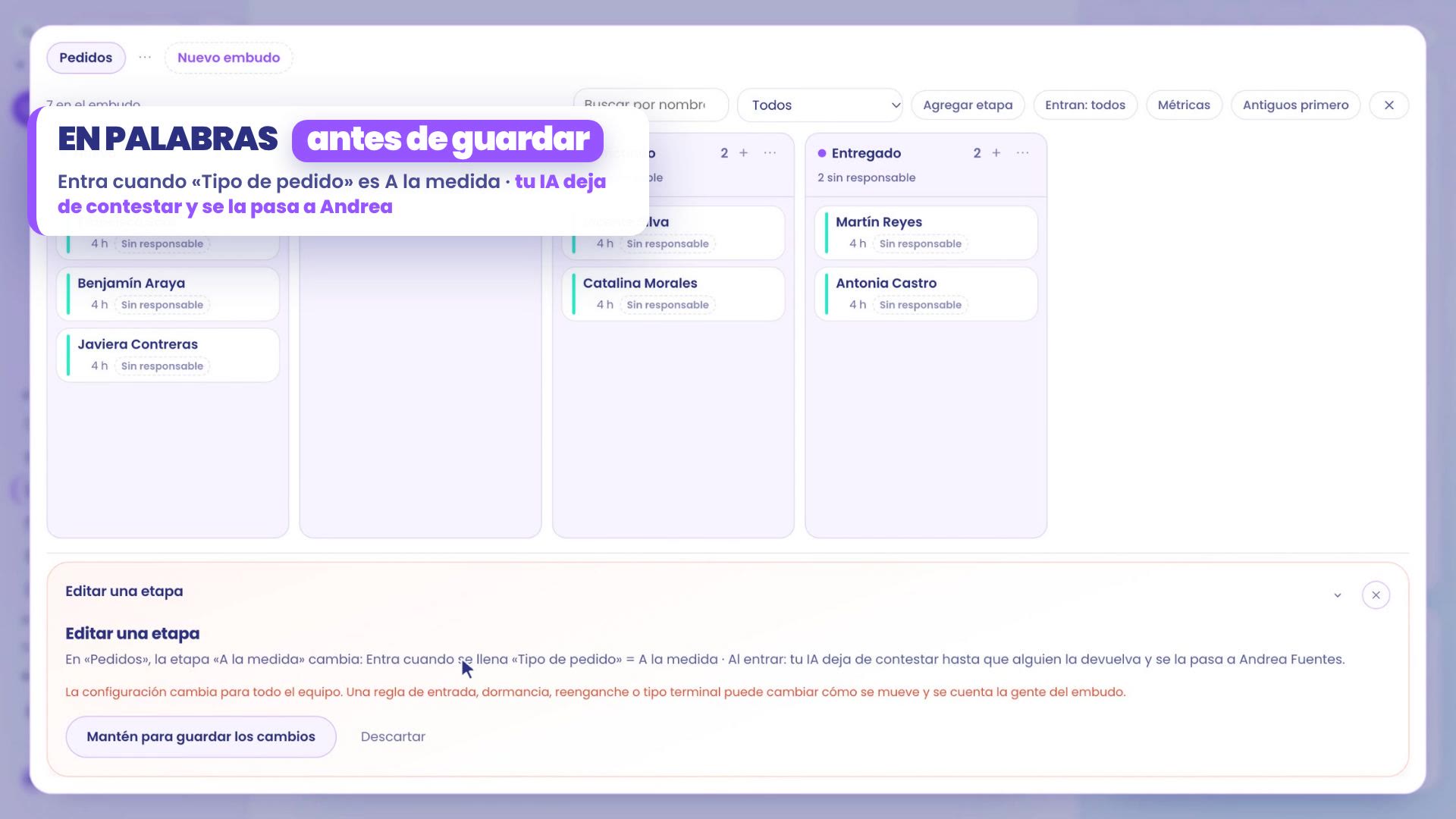Toggle the Entran: todos filter
Image resolution: width=1456 pixels, height=819 pixels.
point(1085,105)
